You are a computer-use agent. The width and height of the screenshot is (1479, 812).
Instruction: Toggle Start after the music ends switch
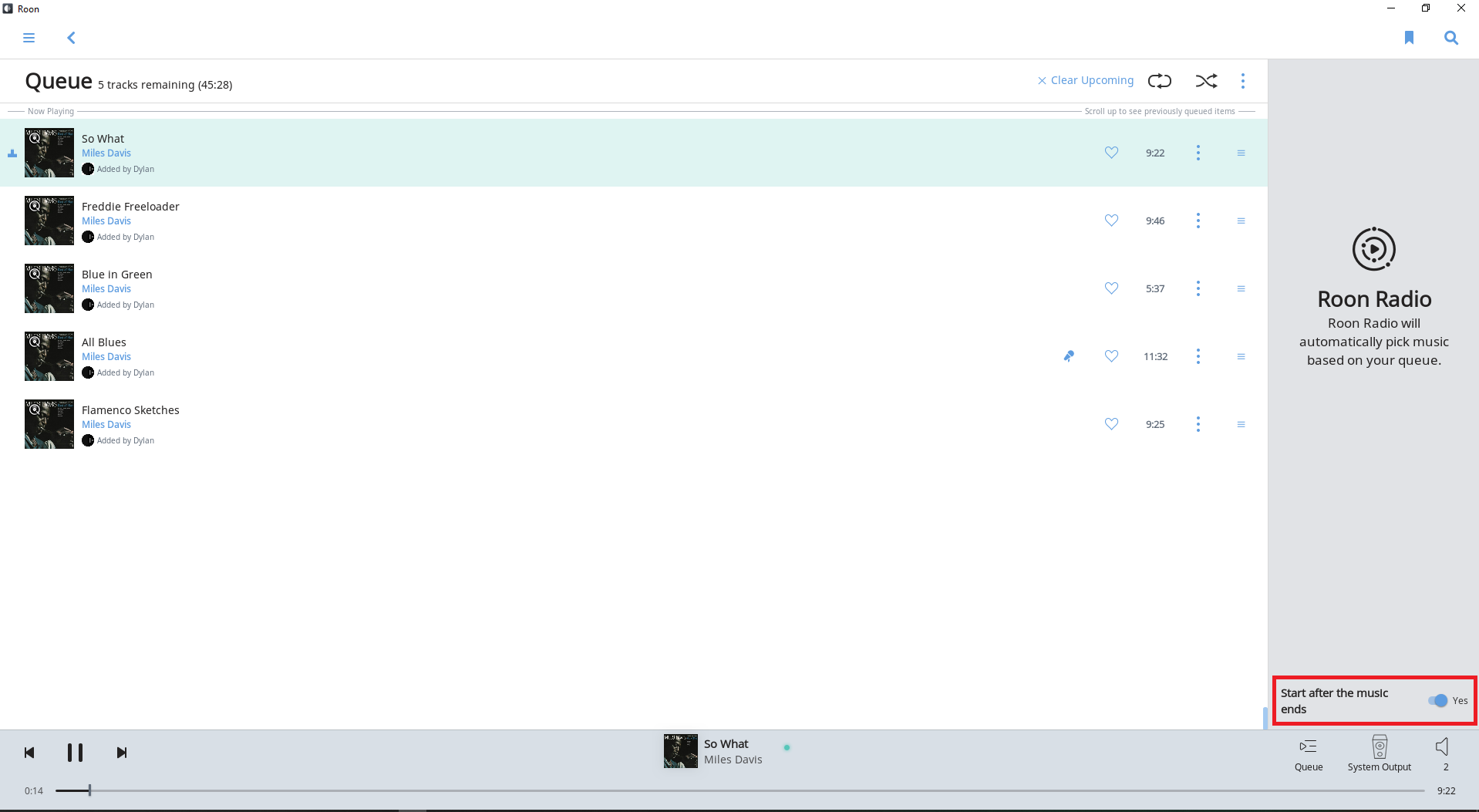[x=1437, y=700]
